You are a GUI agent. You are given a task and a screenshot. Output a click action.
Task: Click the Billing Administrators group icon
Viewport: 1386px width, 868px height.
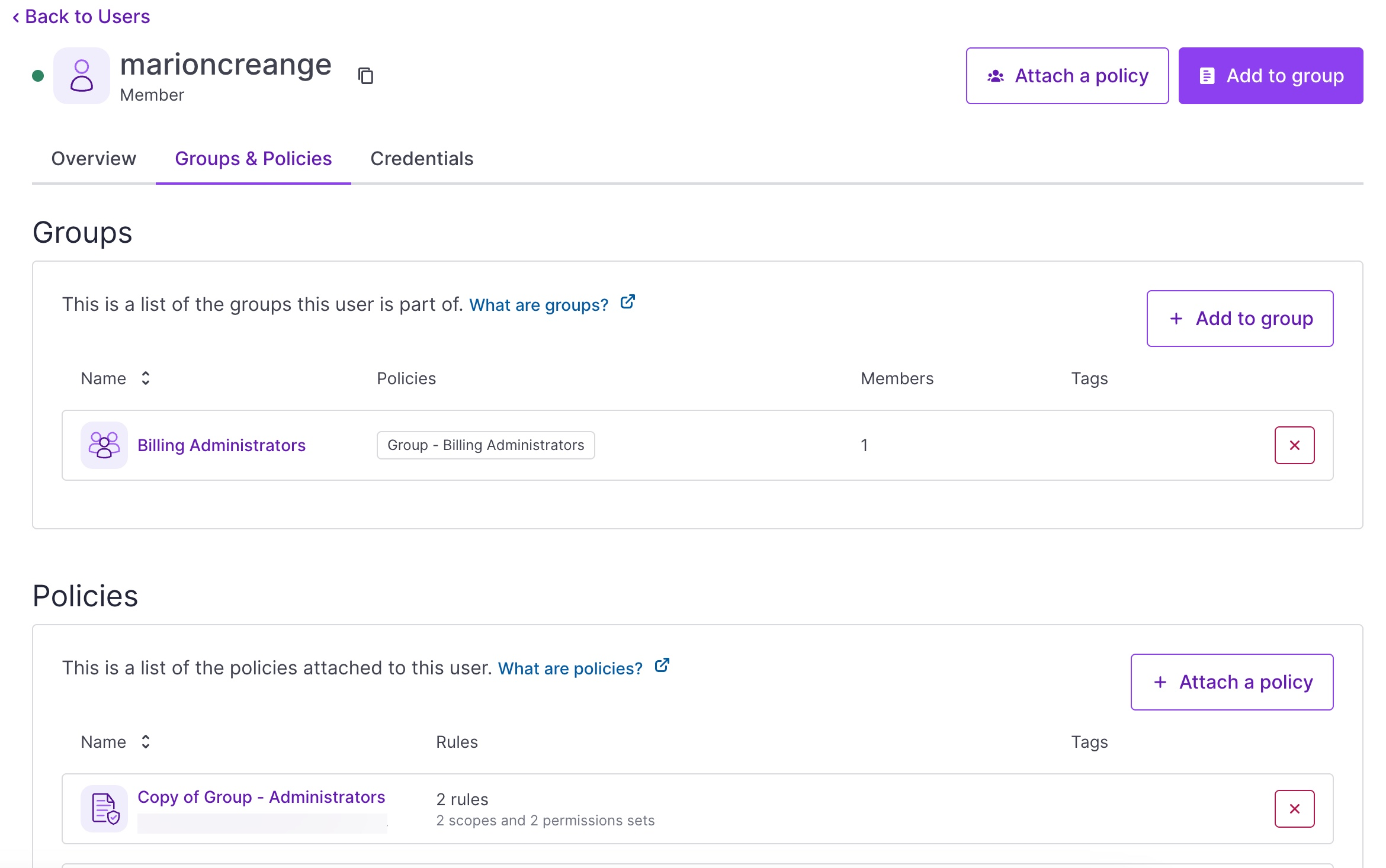[104, 445]
